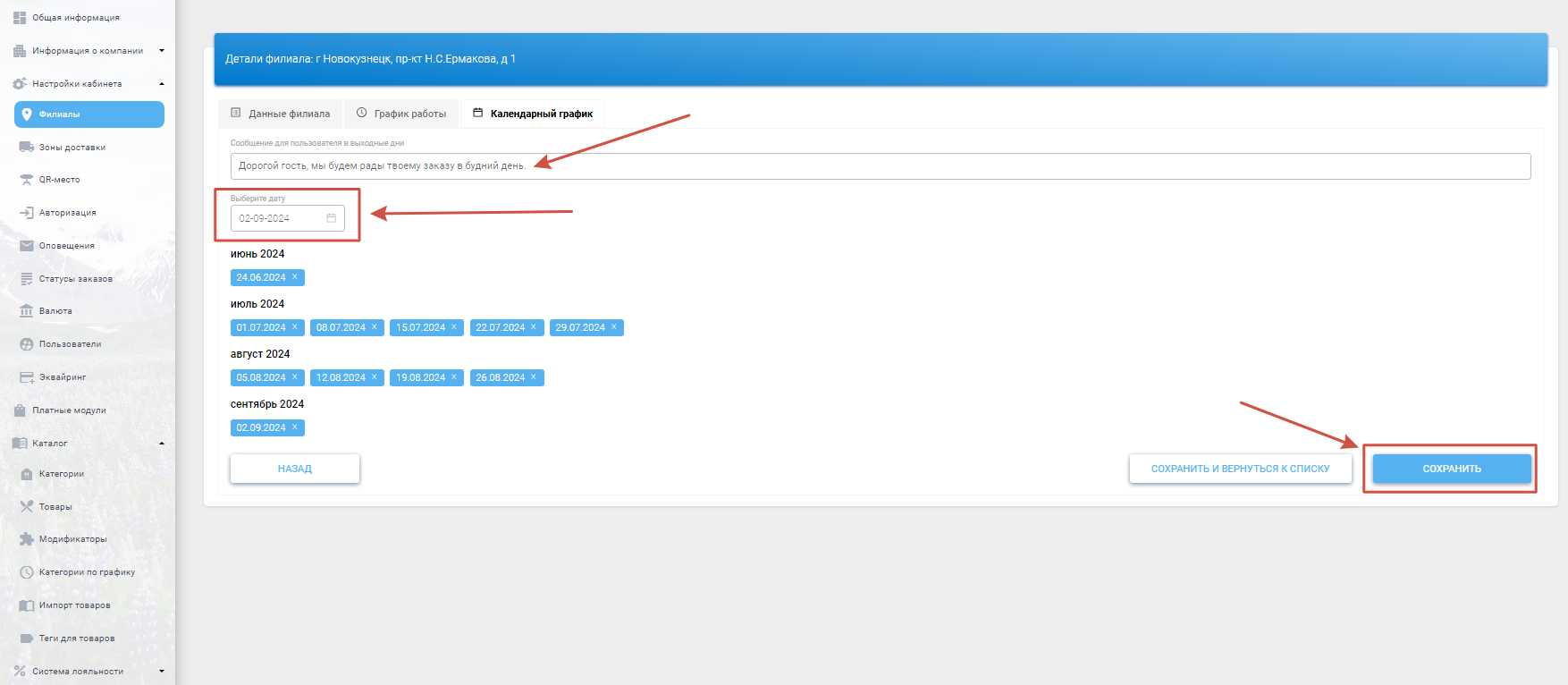Open Валюта bank icon in sidebar
1568x685 pixels.
tap(27, 311)
